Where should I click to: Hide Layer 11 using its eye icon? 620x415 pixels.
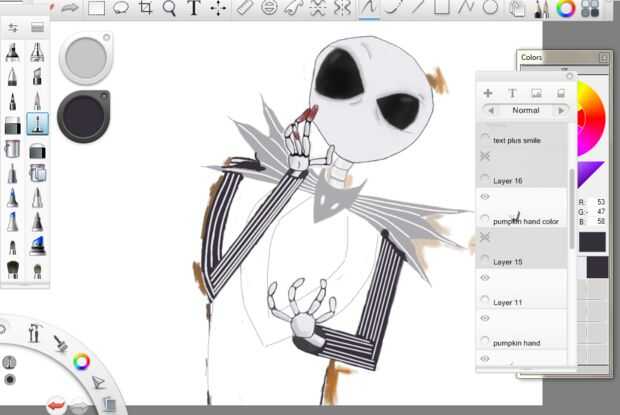pyautogui.click(x=485, y=277)
